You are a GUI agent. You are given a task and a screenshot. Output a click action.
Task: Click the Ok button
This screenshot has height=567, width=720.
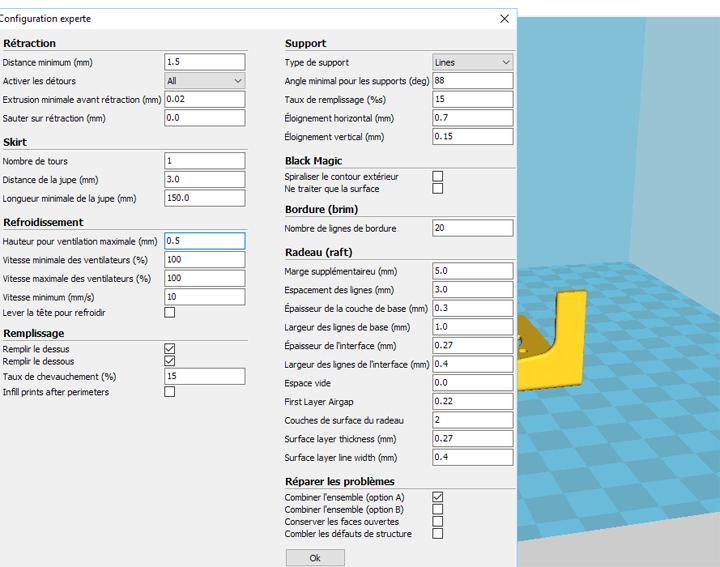pos(315,558)
